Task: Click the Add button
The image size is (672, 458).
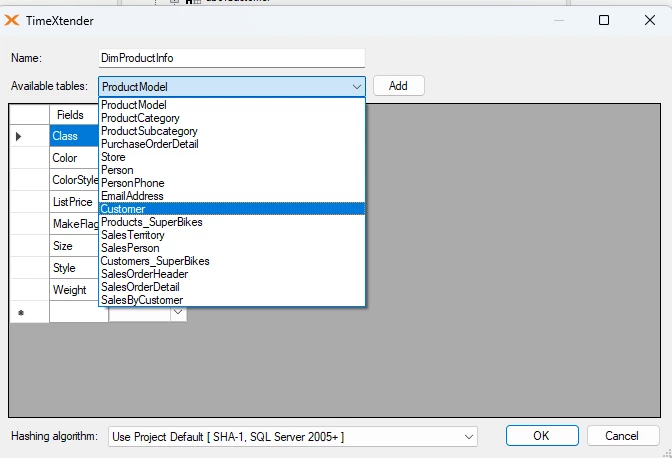Action: [x=399, y=86]
